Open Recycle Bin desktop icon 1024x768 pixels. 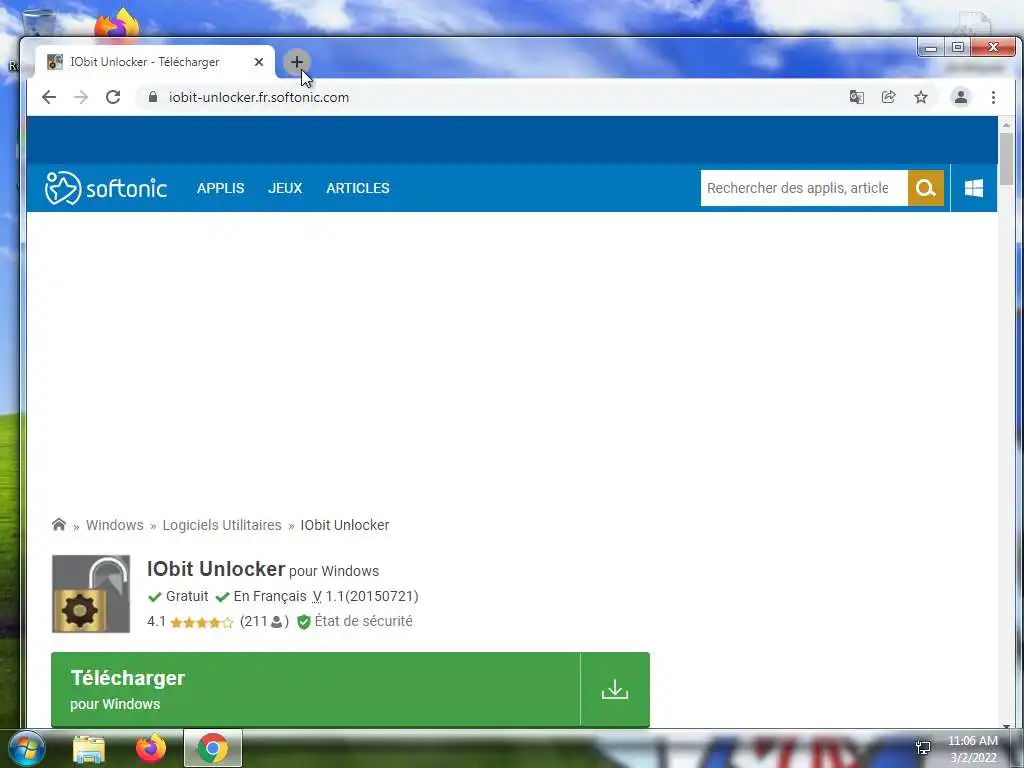(39, 23)
